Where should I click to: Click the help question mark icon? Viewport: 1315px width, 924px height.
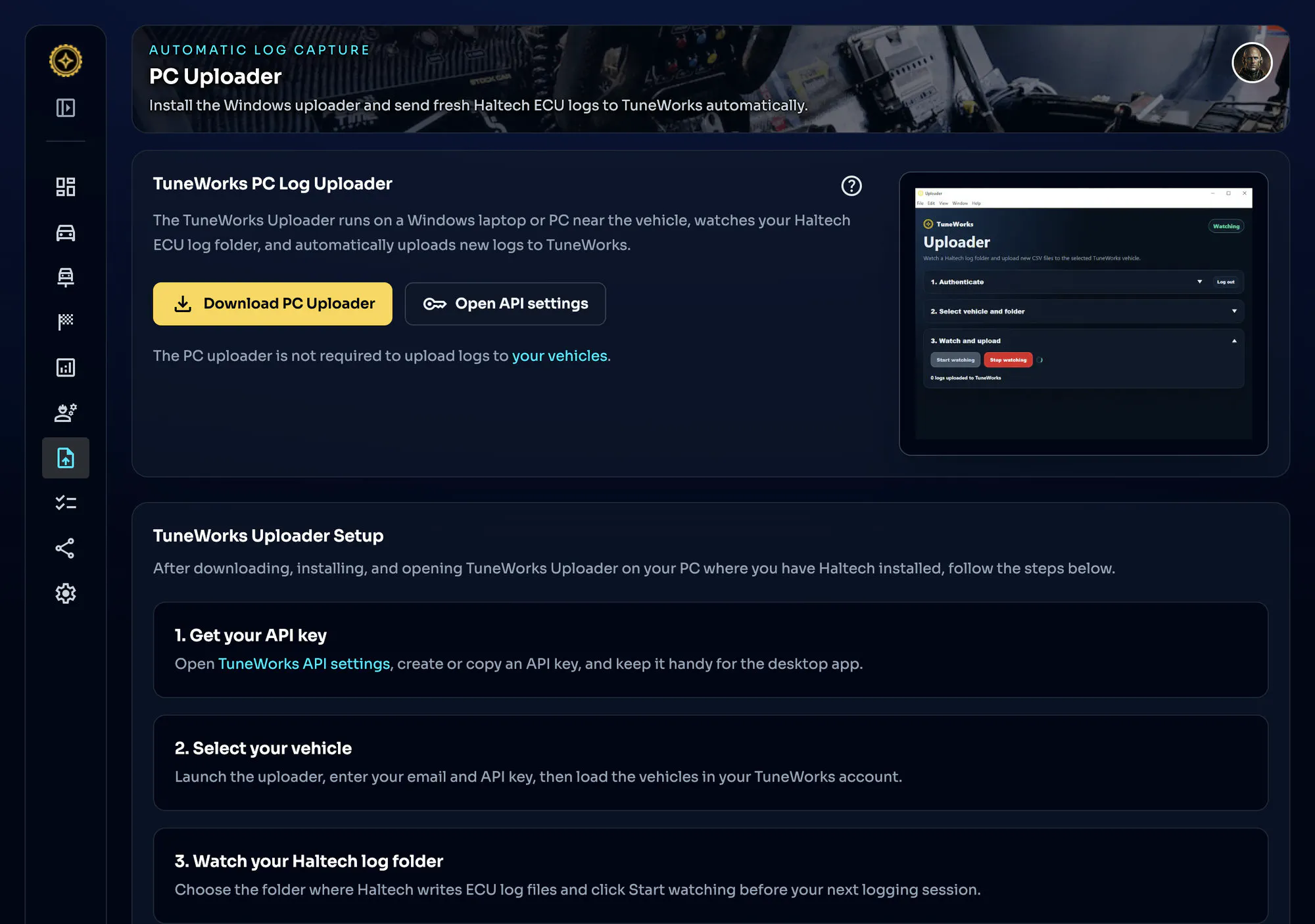click(851, 186)
